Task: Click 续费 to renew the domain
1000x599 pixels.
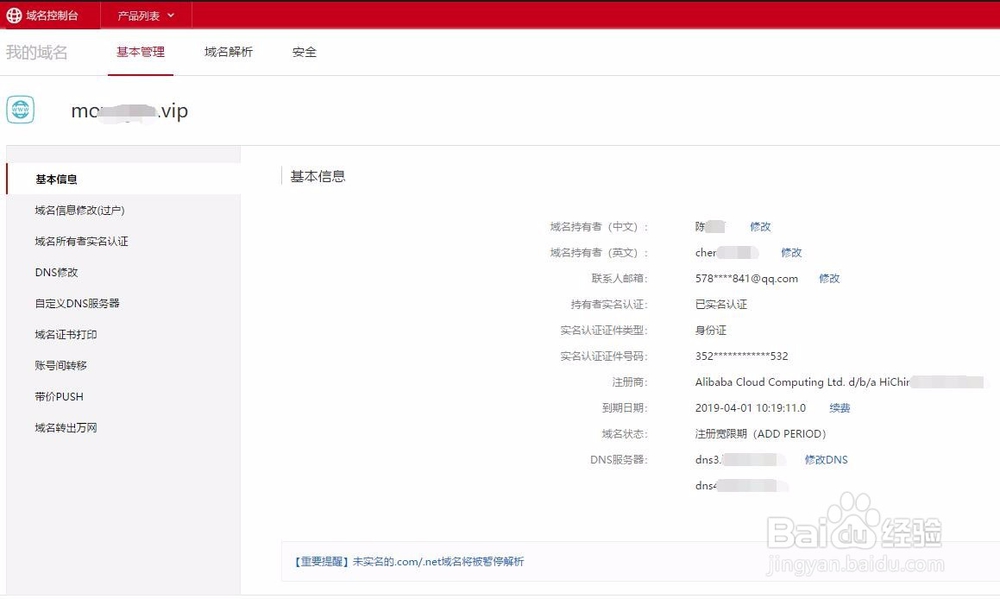Action: 838,408
